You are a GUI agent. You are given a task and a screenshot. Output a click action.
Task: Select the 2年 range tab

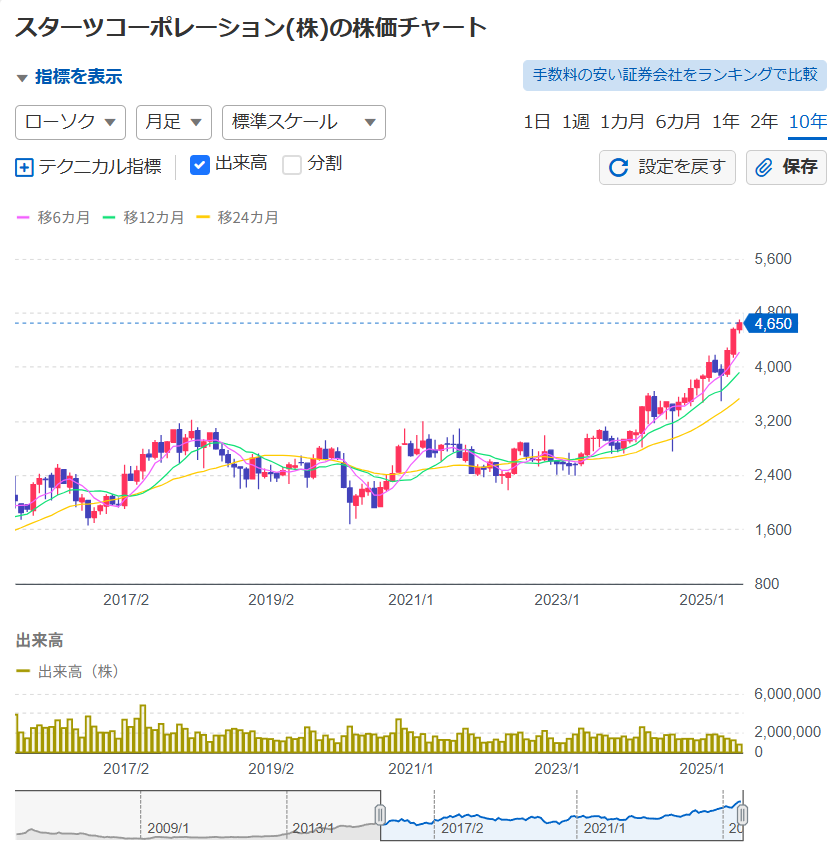[x=764, y=122]
